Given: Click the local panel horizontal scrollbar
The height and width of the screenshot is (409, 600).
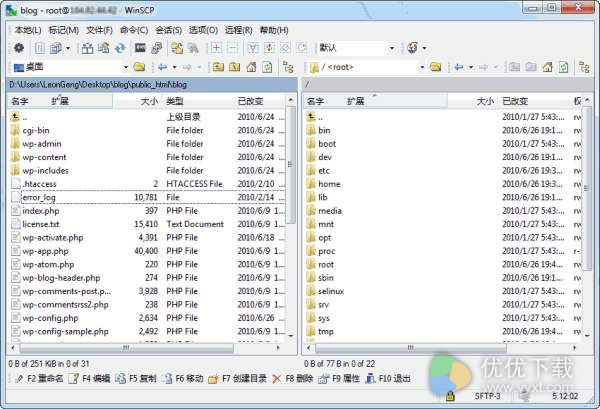Looking at the screenshot, I should click(126, 348).
